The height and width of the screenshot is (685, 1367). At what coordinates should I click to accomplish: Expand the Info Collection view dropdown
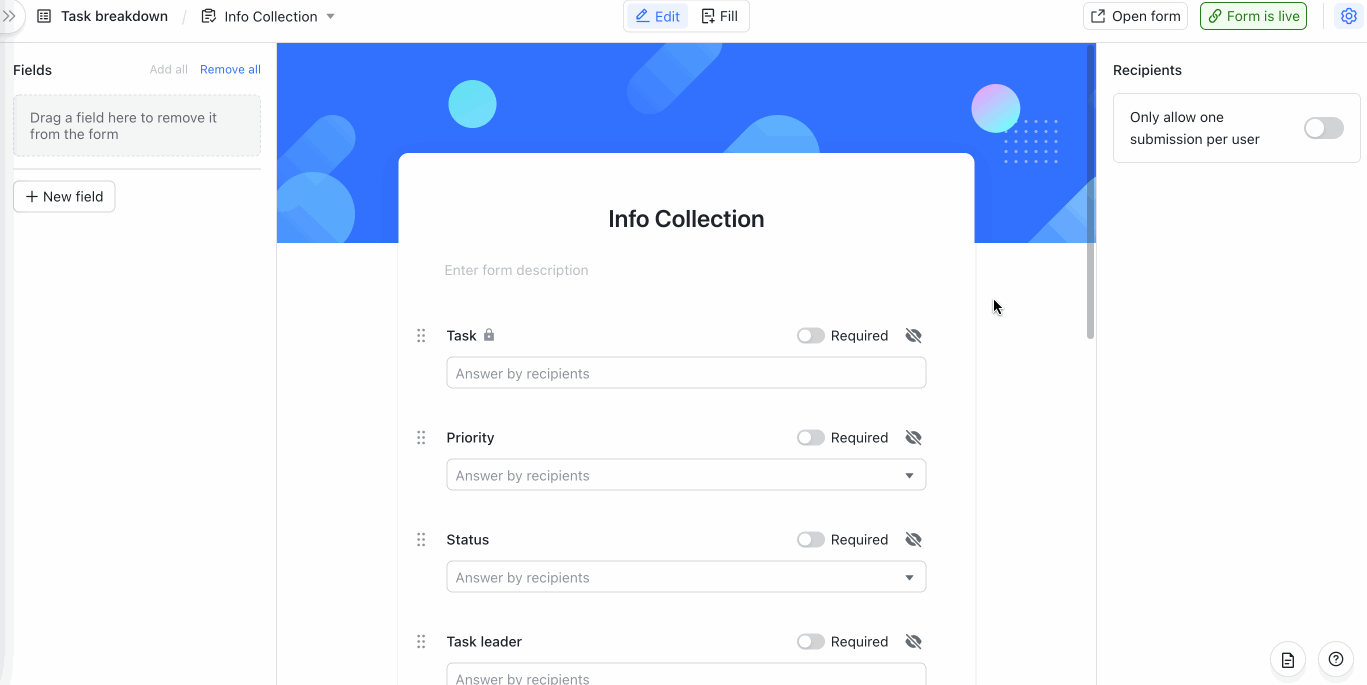click(331, 16)
